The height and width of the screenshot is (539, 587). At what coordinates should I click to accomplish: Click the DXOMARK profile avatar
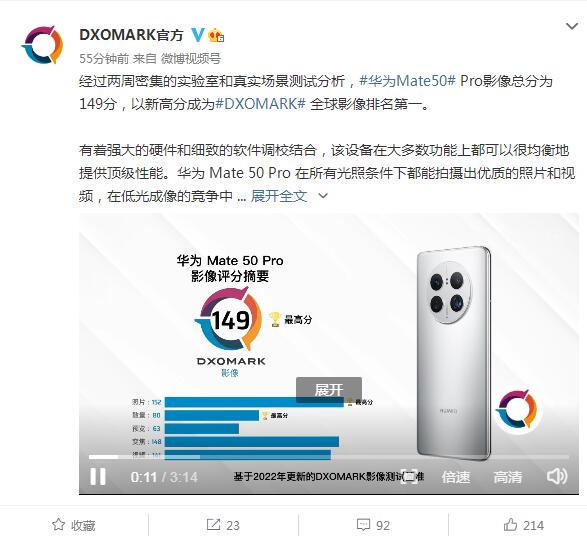pos(42,45)
